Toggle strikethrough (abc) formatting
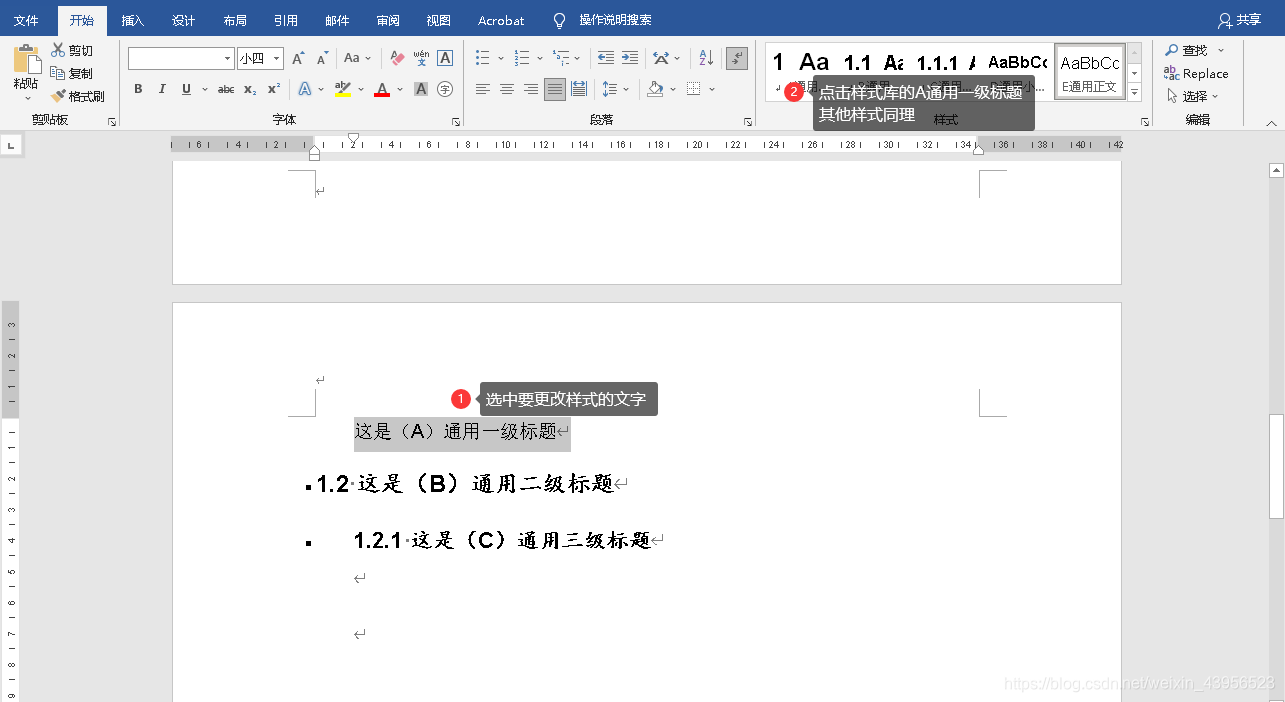Viewport: 1285px width, 702px height. (x=226, y=89)
